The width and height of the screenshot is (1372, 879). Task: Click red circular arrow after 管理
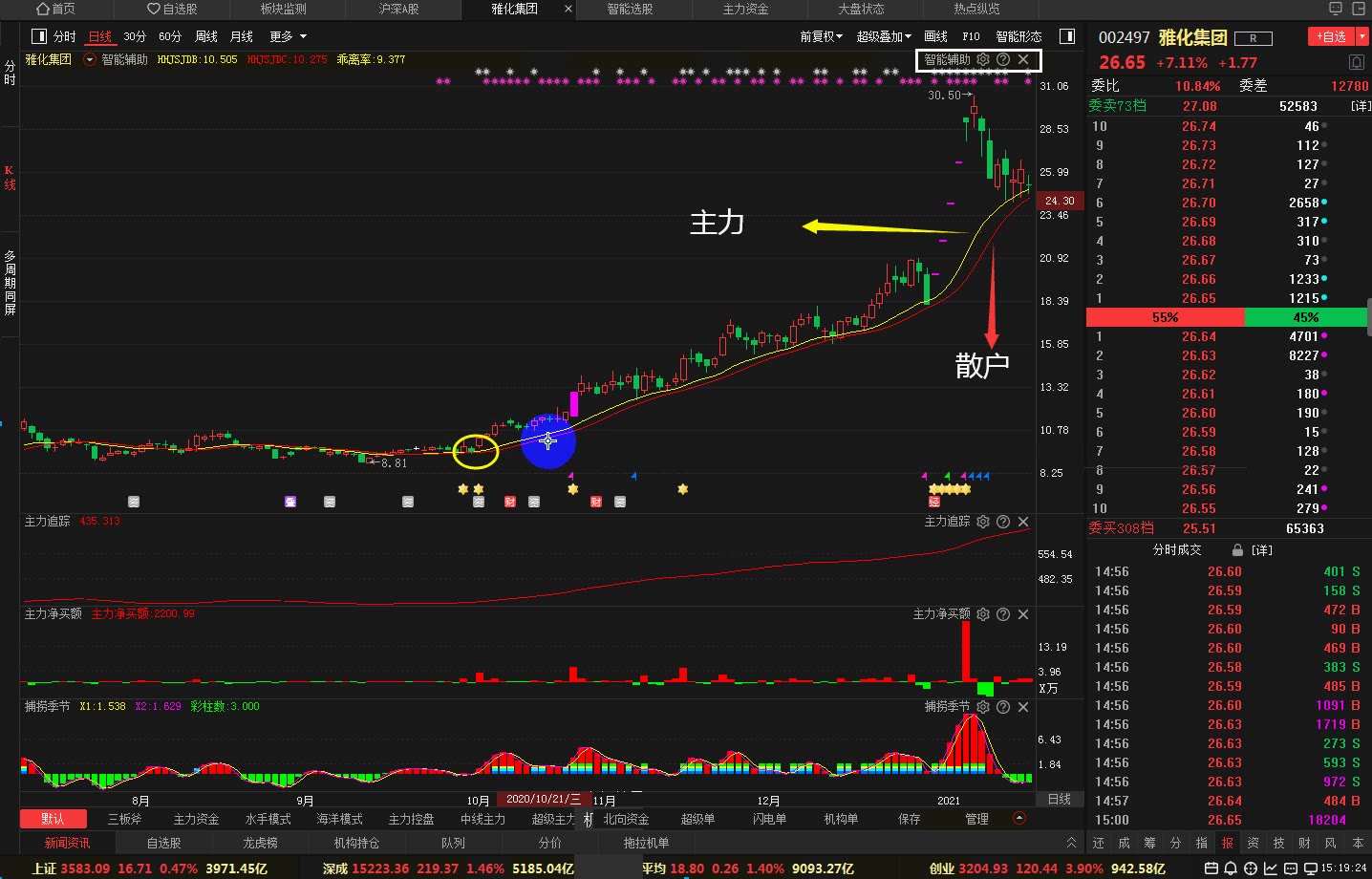[1018, 818]
